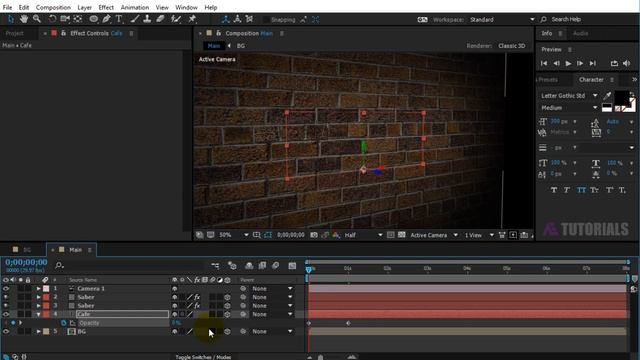This screenshot has height=360, width=640.
Task: Open the File menu
Action: pos(7,7)
